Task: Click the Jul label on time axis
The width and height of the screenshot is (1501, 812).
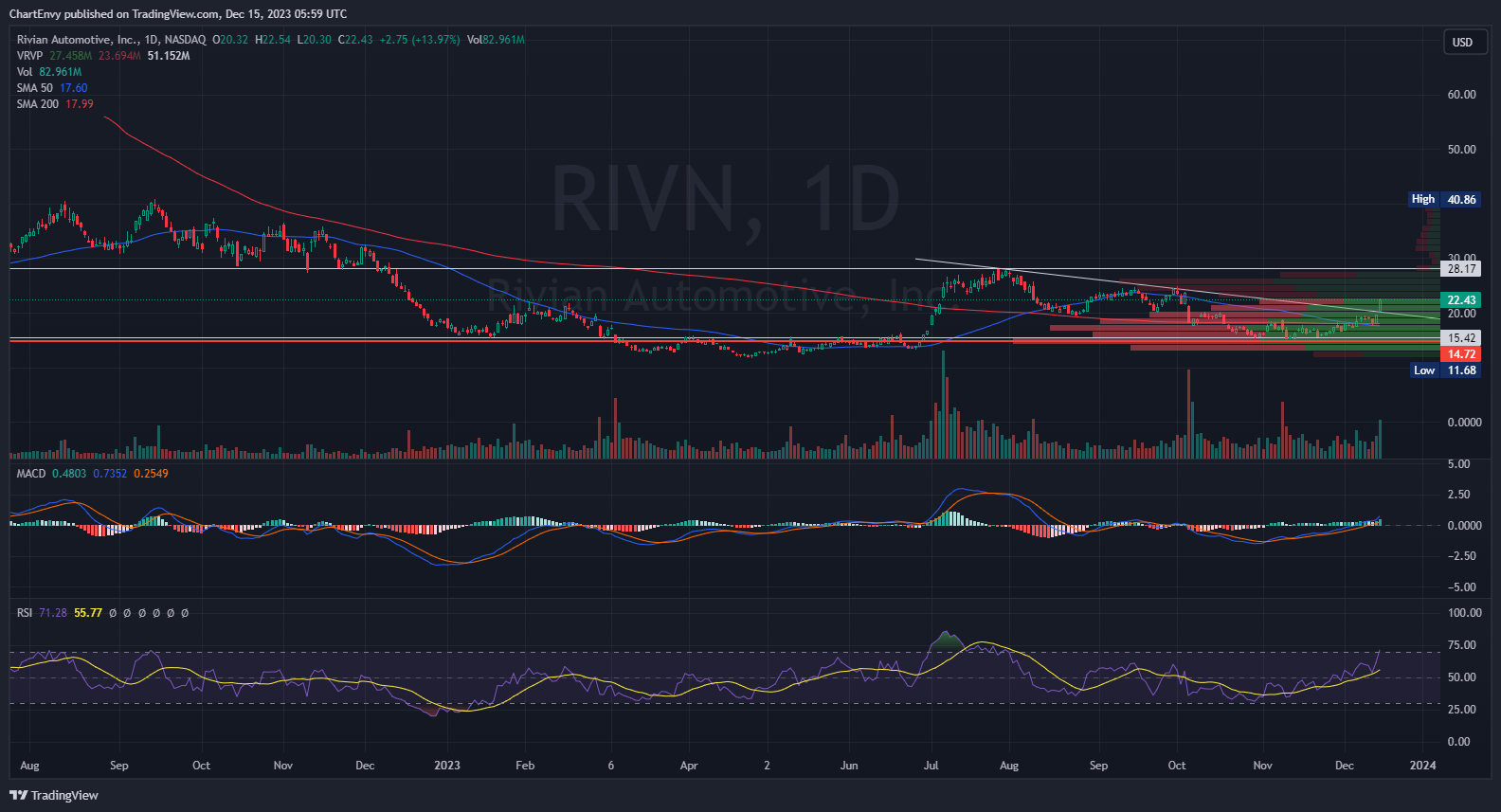Action: (x=931, y=766)
